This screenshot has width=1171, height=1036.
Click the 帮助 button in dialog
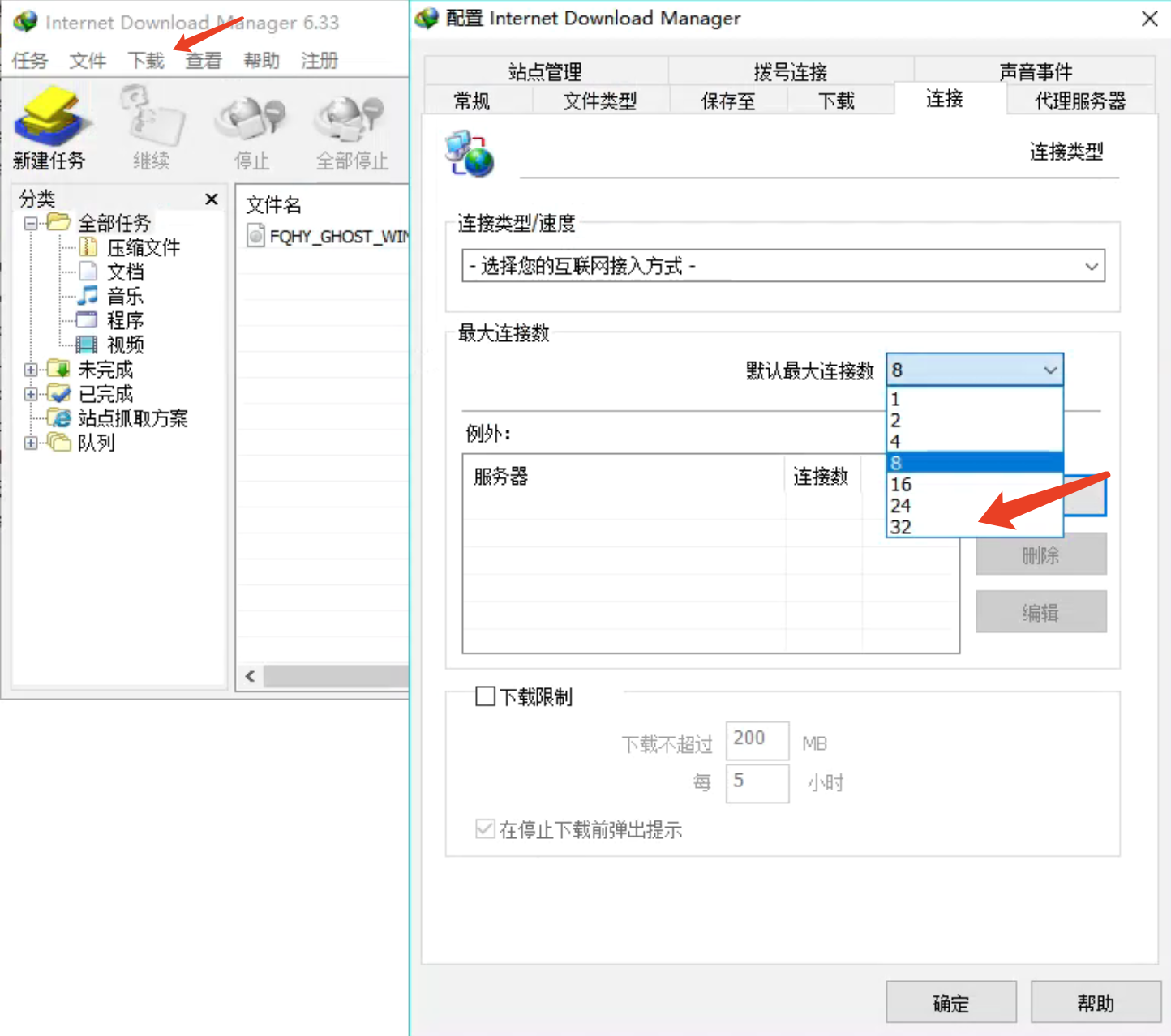click(1096, 1002)
